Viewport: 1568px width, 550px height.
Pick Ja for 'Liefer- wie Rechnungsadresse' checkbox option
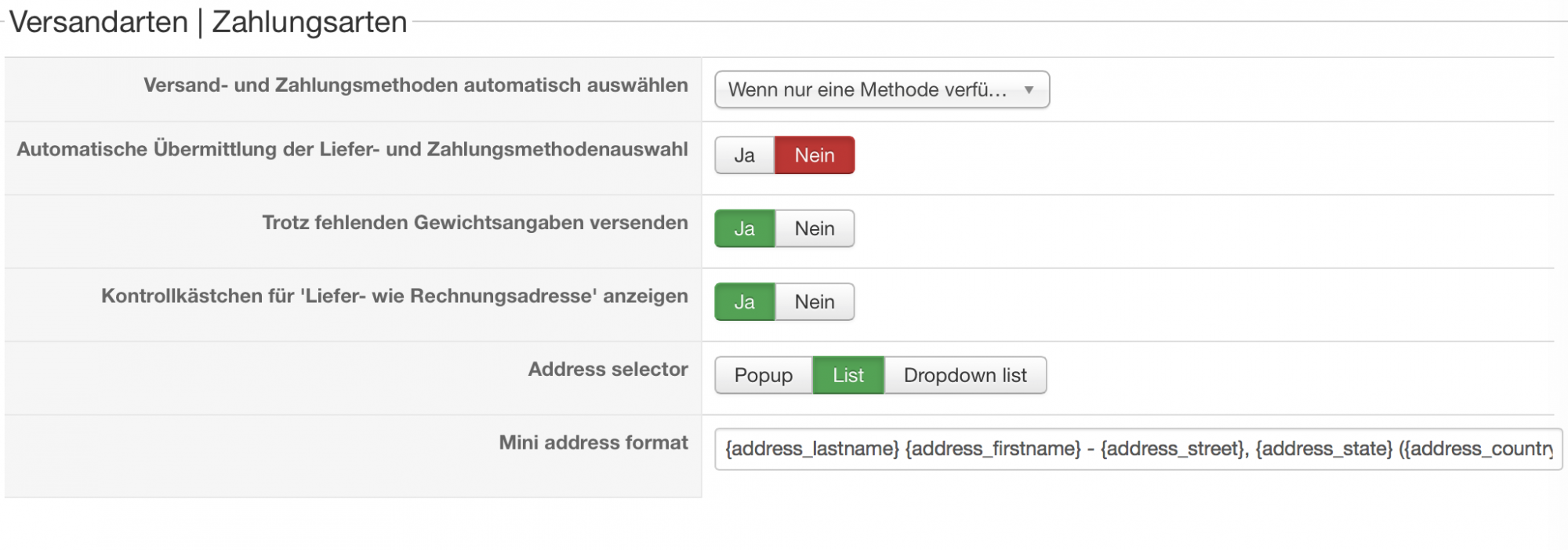[744, 302]
